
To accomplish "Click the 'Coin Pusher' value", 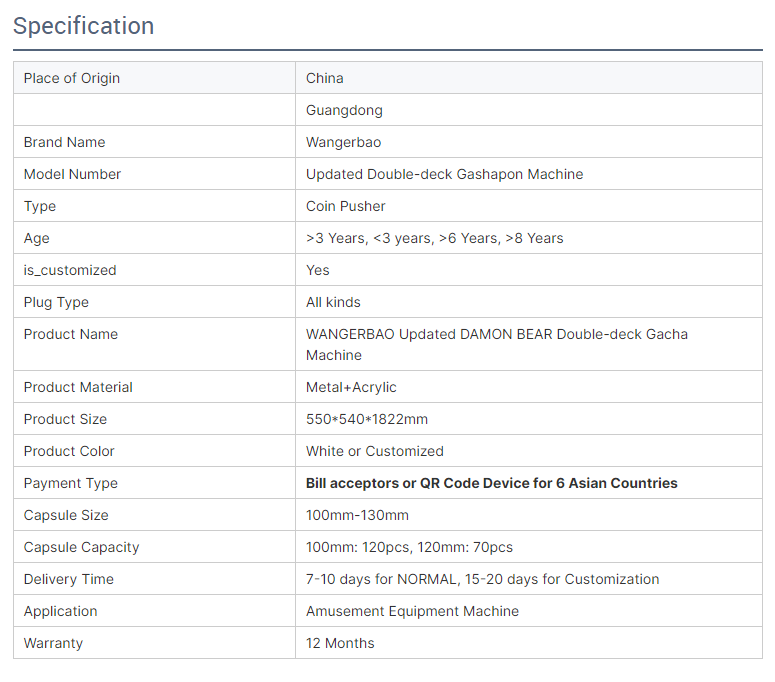I will pos(345,206).
